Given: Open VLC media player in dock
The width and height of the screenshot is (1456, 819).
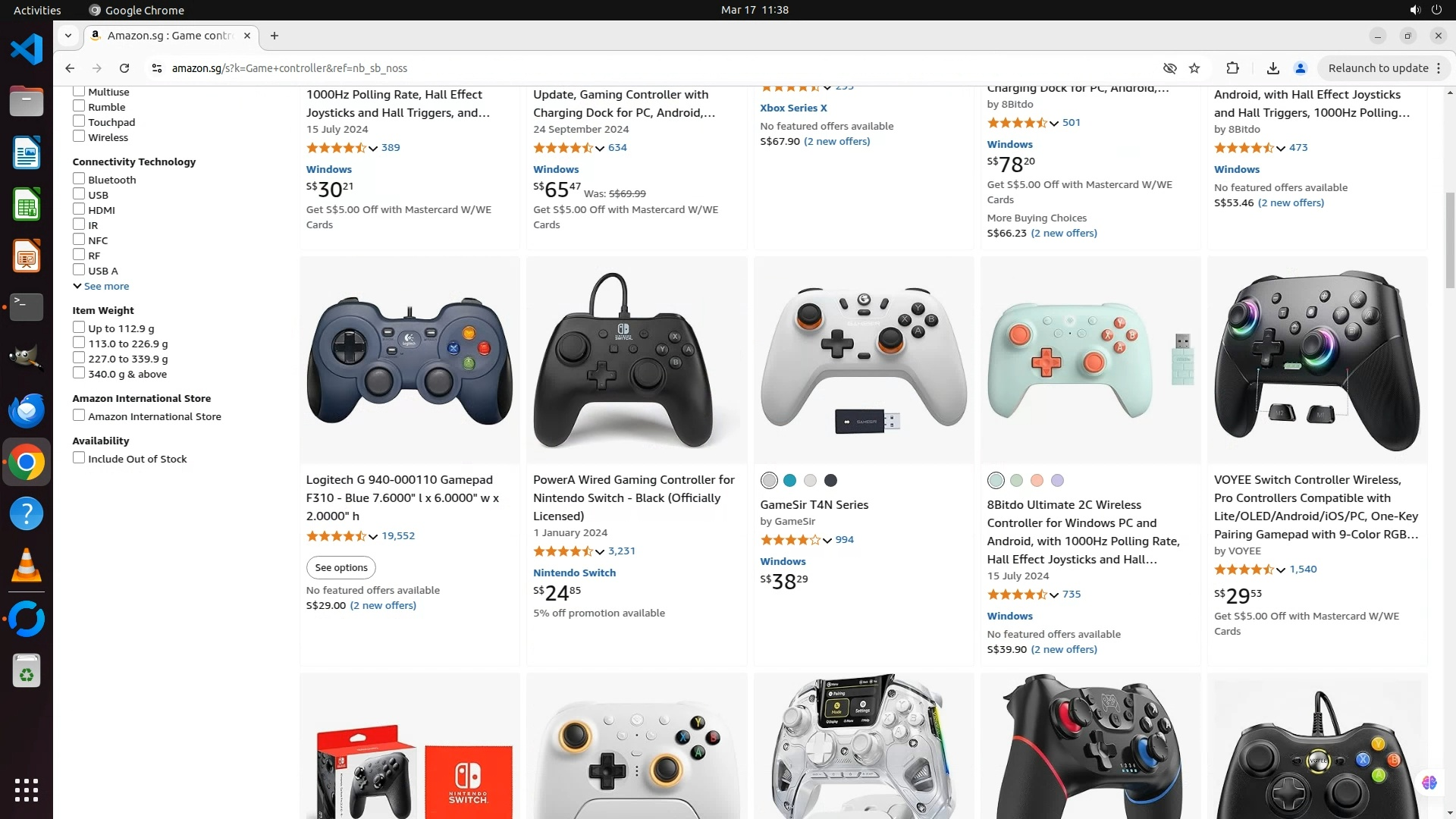Looking at the screenshot, I should pyautogui.click(x=27, y=566).
